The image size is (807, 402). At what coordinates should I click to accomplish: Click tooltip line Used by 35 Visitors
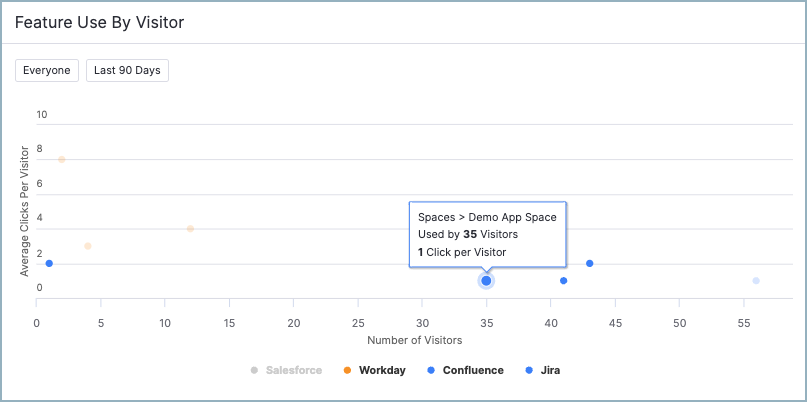pos(468,235)
